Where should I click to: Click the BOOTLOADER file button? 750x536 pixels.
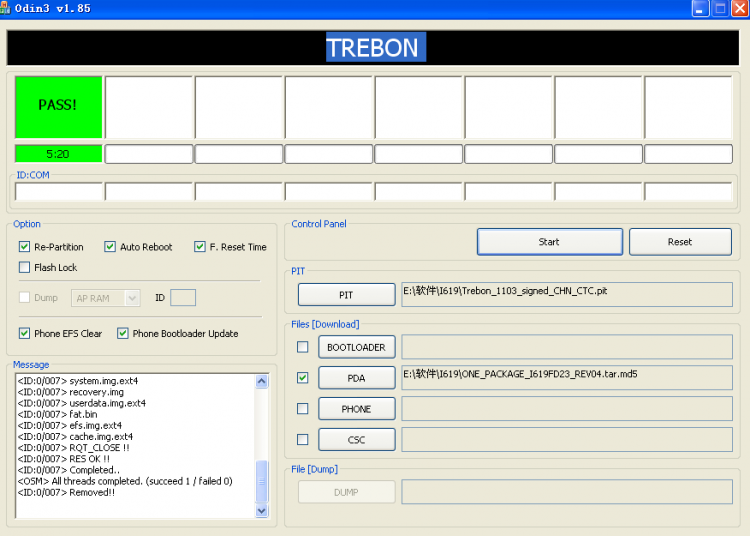357,347
